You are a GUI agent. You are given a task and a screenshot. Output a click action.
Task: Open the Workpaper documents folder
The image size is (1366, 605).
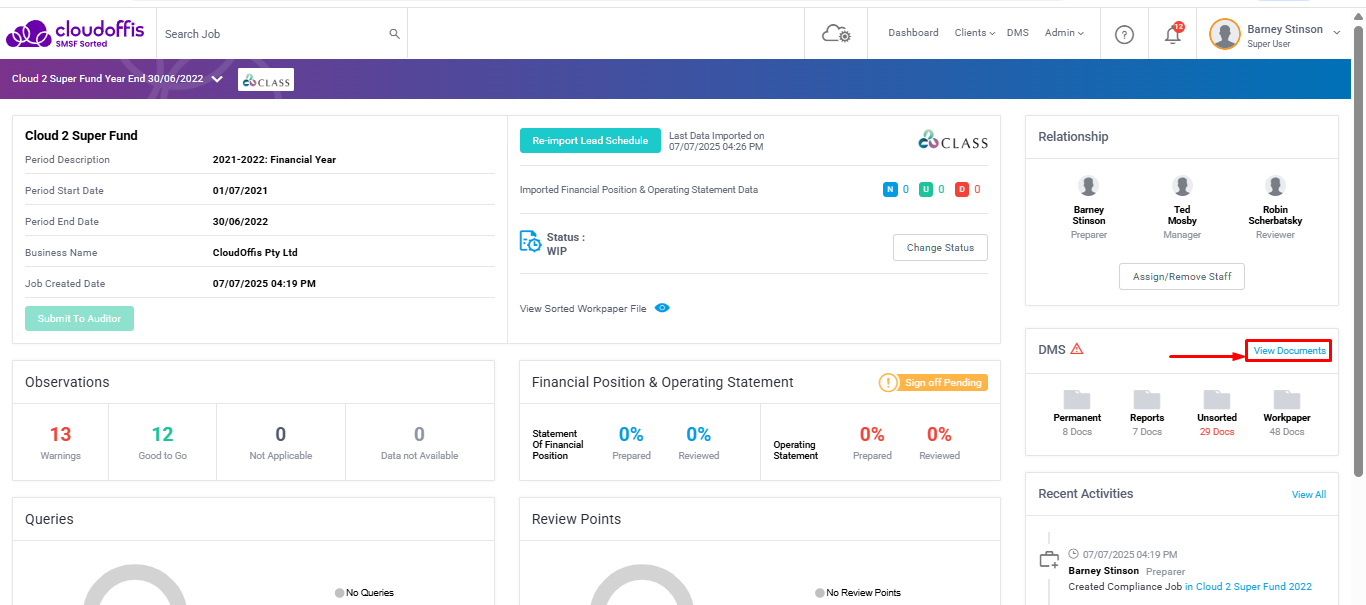tap(1287, 400)
